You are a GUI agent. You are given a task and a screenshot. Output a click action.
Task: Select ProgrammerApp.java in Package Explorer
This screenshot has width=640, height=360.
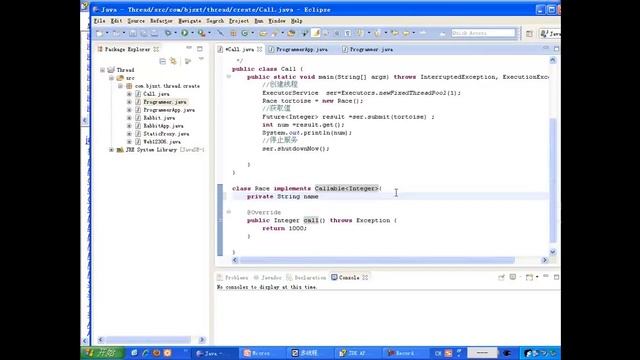(x=169, y=110)
